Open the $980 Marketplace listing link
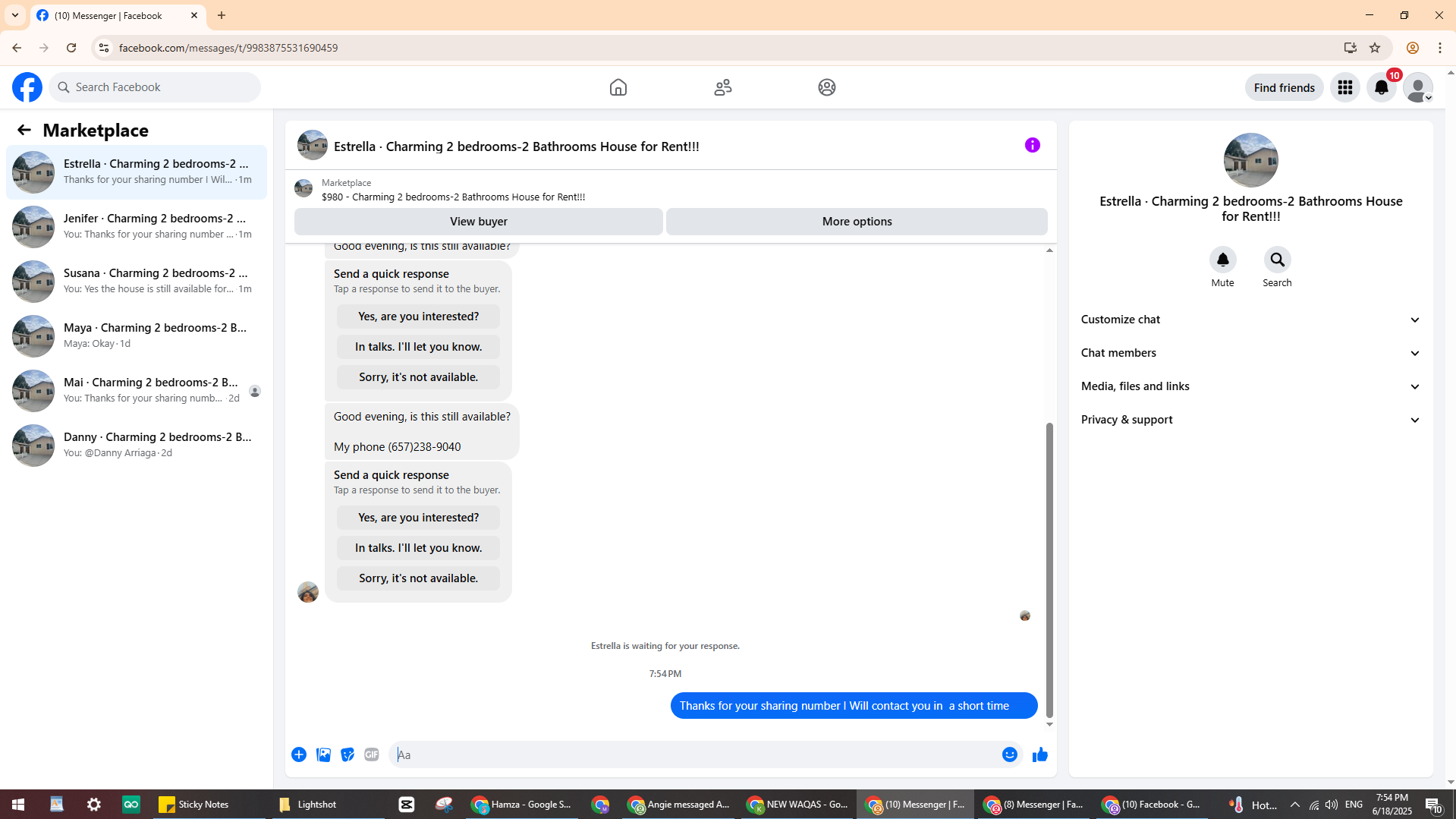The image size is (1456, 819). coord(453,197)
